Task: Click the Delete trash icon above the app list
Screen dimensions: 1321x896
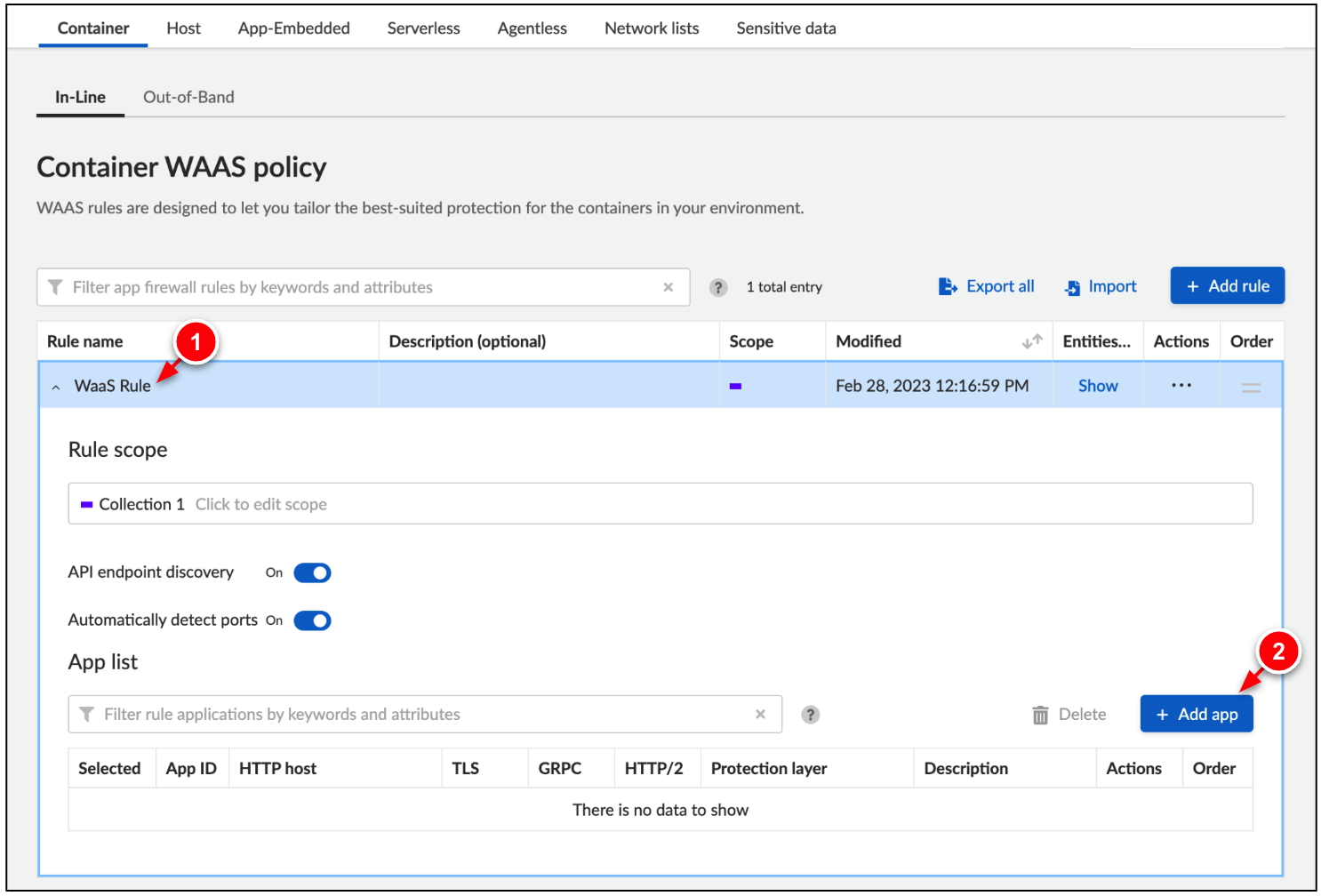Action: click(x=1040, y=714)
